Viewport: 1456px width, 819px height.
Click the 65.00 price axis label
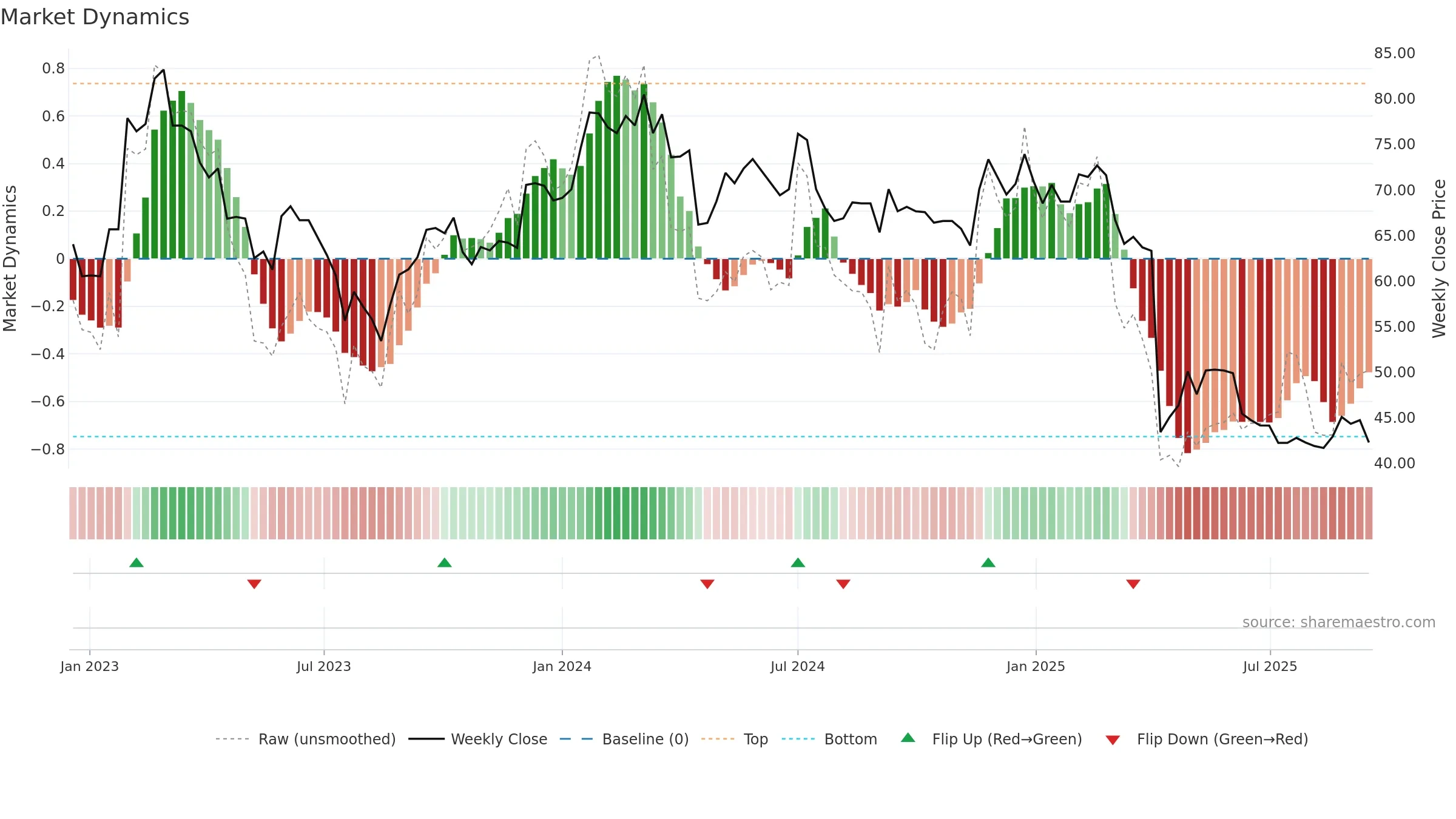(x=1395, y=236)
